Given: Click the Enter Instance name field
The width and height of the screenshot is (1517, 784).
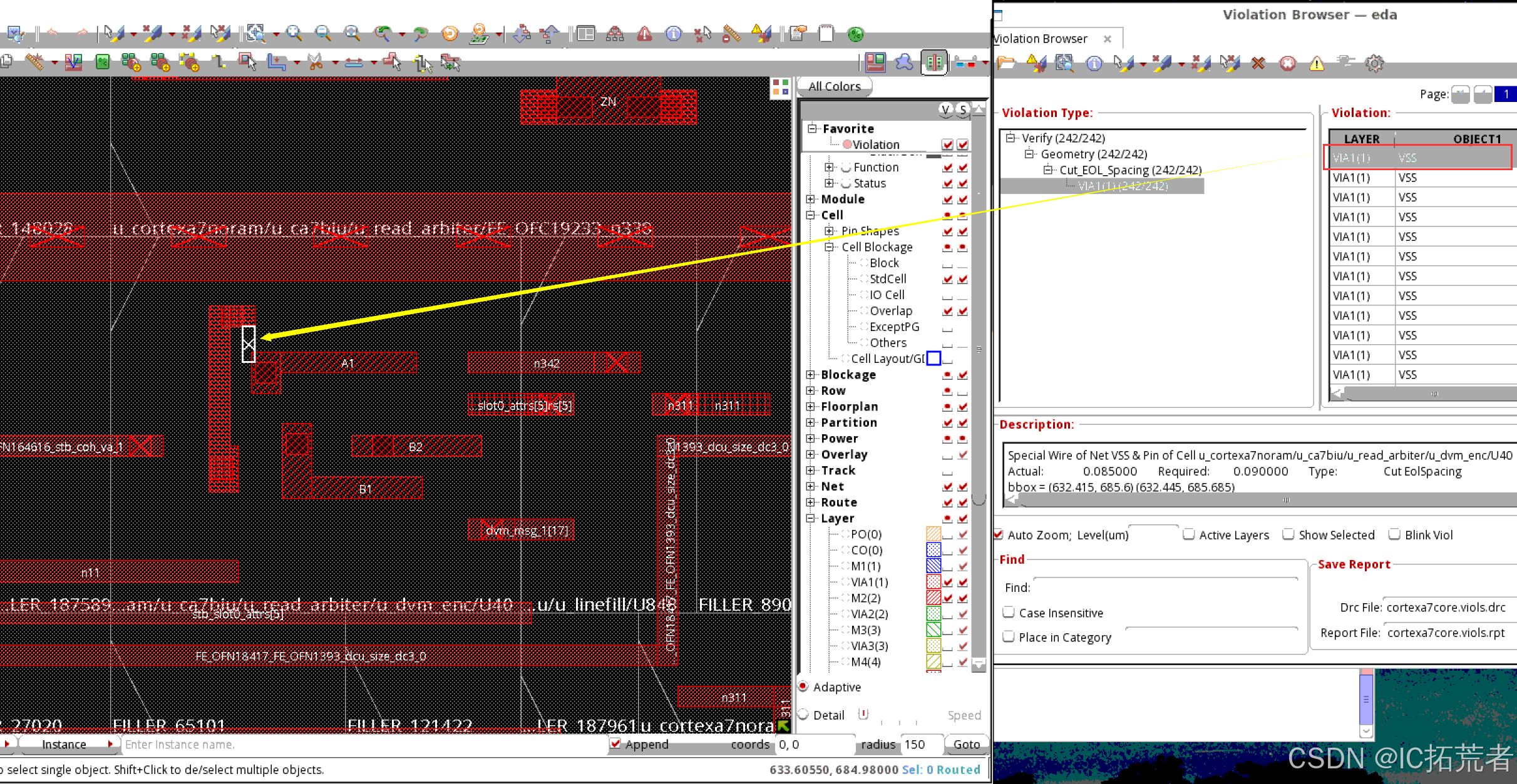Looking at the screenshot, I should pos(363,744).
